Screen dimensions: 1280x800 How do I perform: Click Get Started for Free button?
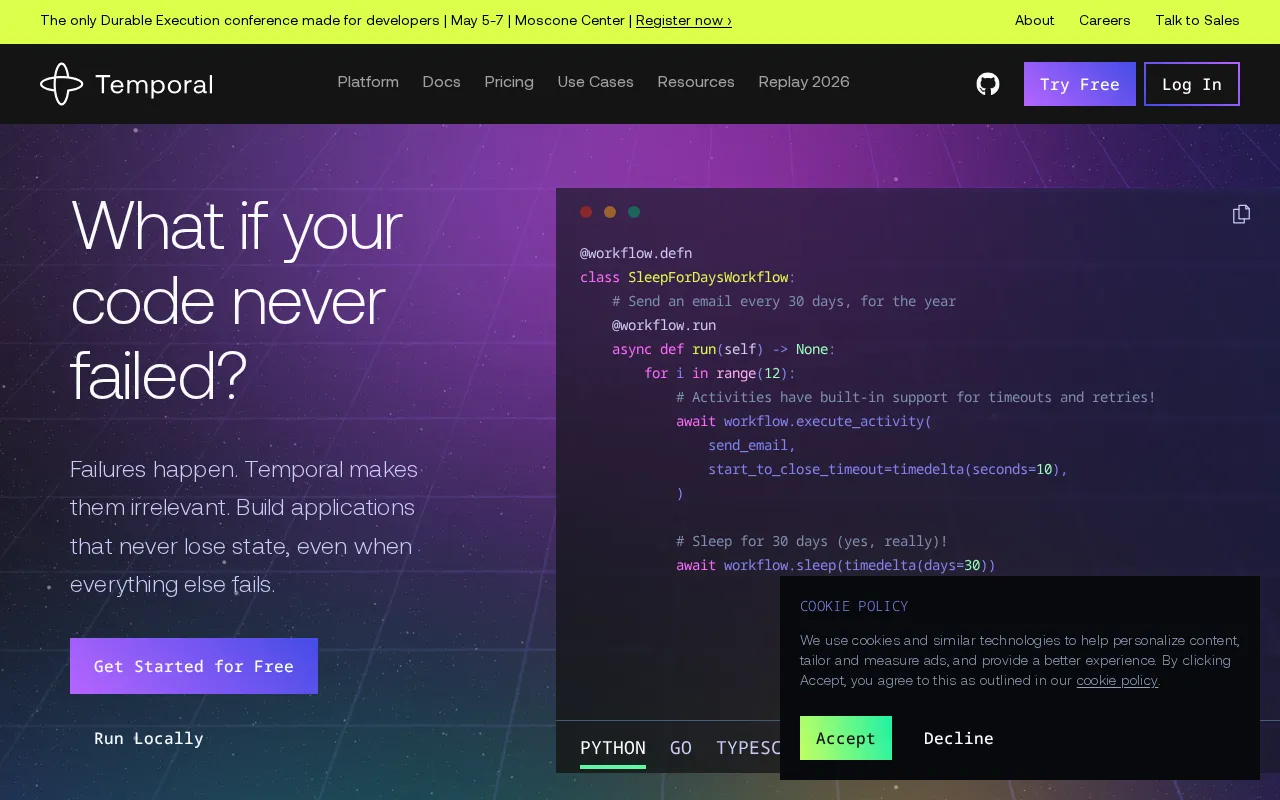pos(194,666)
